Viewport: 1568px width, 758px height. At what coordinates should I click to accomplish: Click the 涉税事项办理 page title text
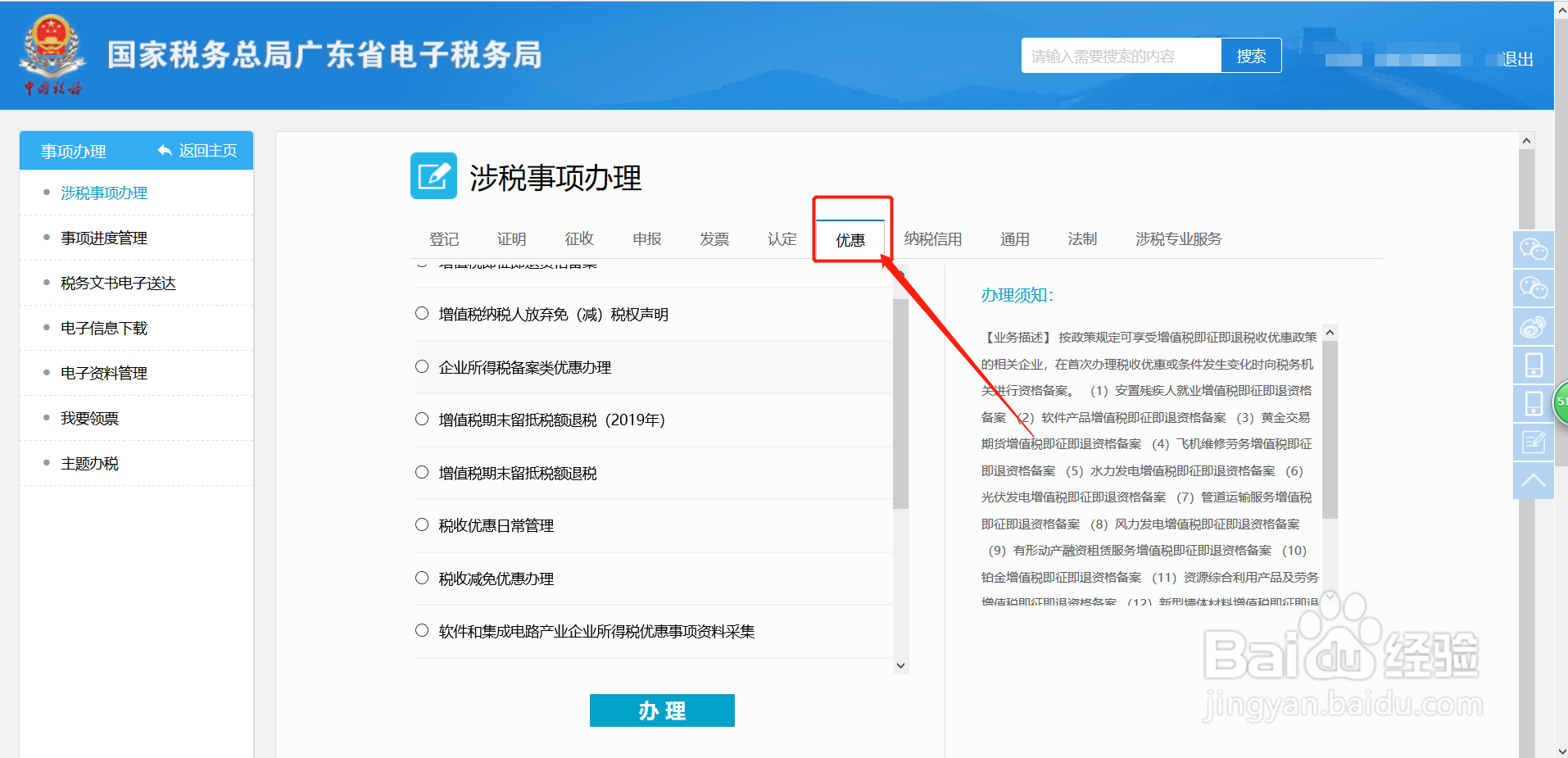click(555, 178)
